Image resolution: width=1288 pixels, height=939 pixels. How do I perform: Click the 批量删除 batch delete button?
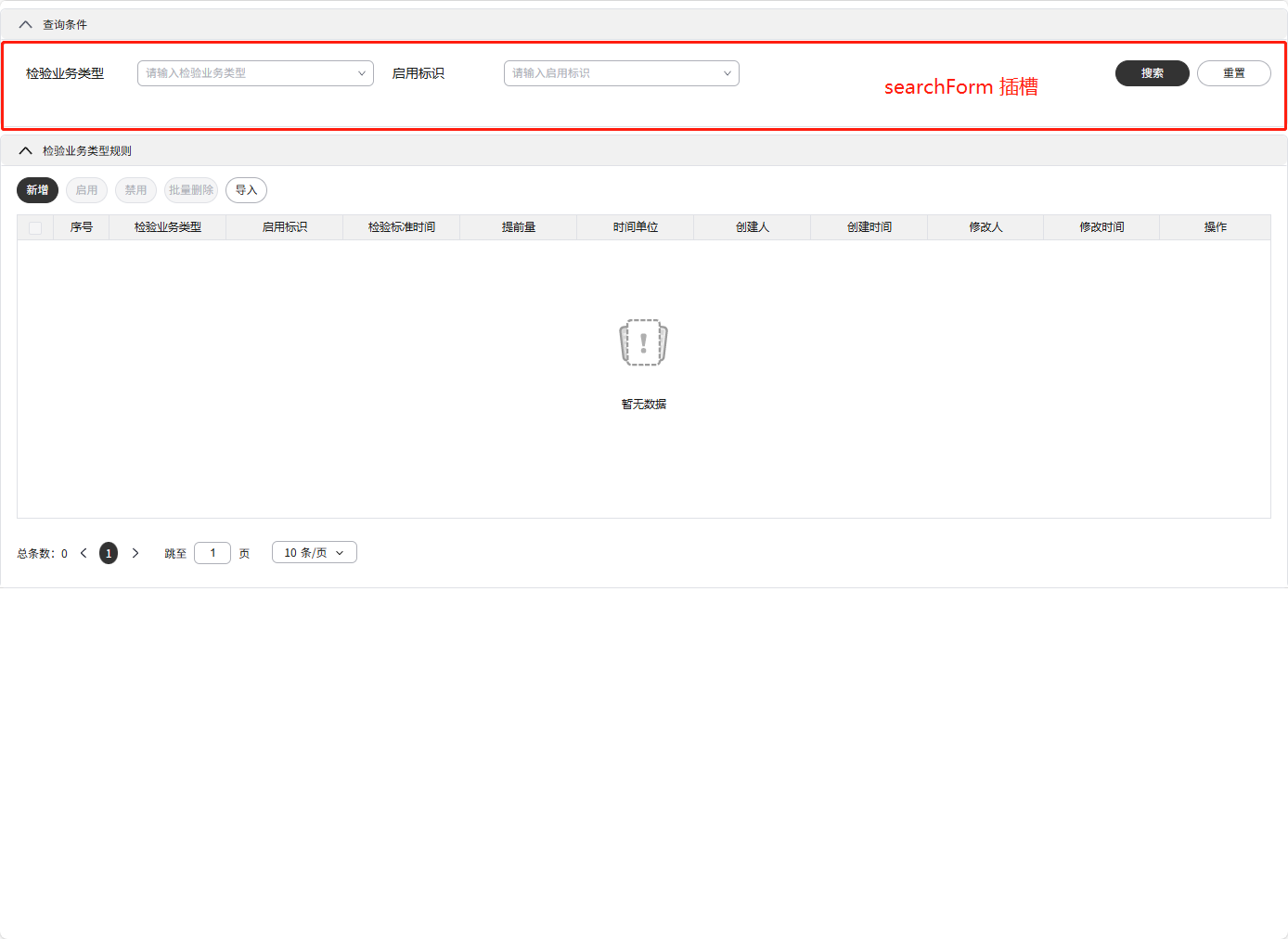coord(191,189)
